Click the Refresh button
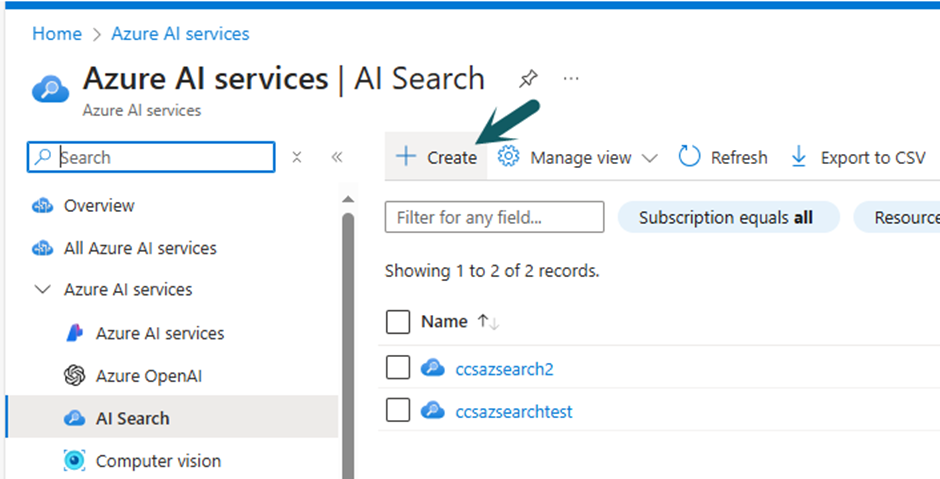The height and width of the screenshot is (479, 940). (x=723, y=158)
